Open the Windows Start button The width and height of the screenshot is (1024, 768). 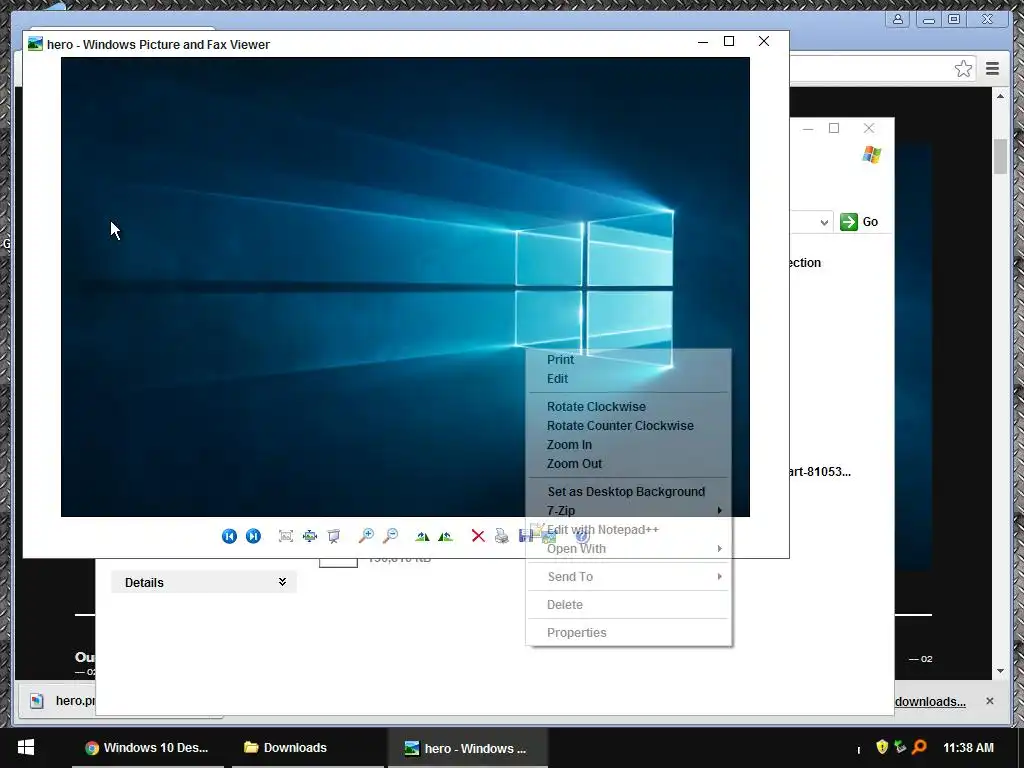coord(26,748)
